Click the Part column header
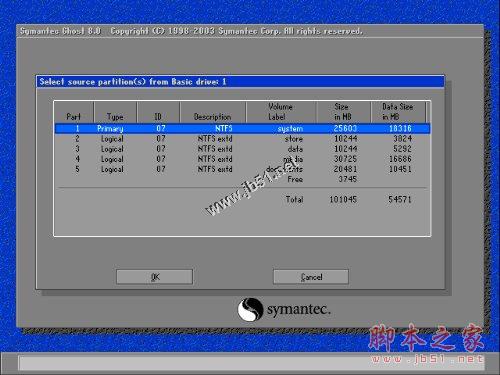 [x=74, y=112]
